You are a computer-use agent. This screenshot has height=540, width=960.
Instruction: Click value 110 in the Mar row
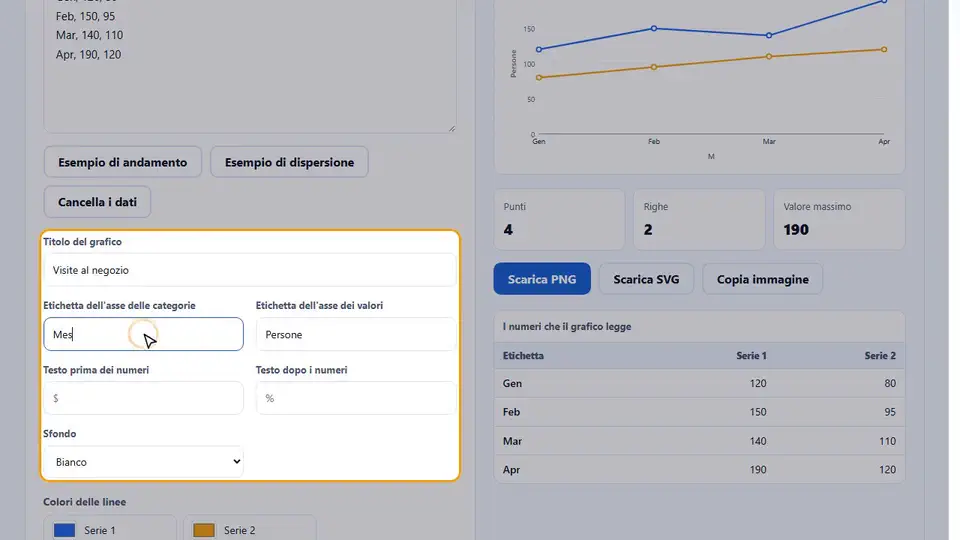[x=887, y=441]
